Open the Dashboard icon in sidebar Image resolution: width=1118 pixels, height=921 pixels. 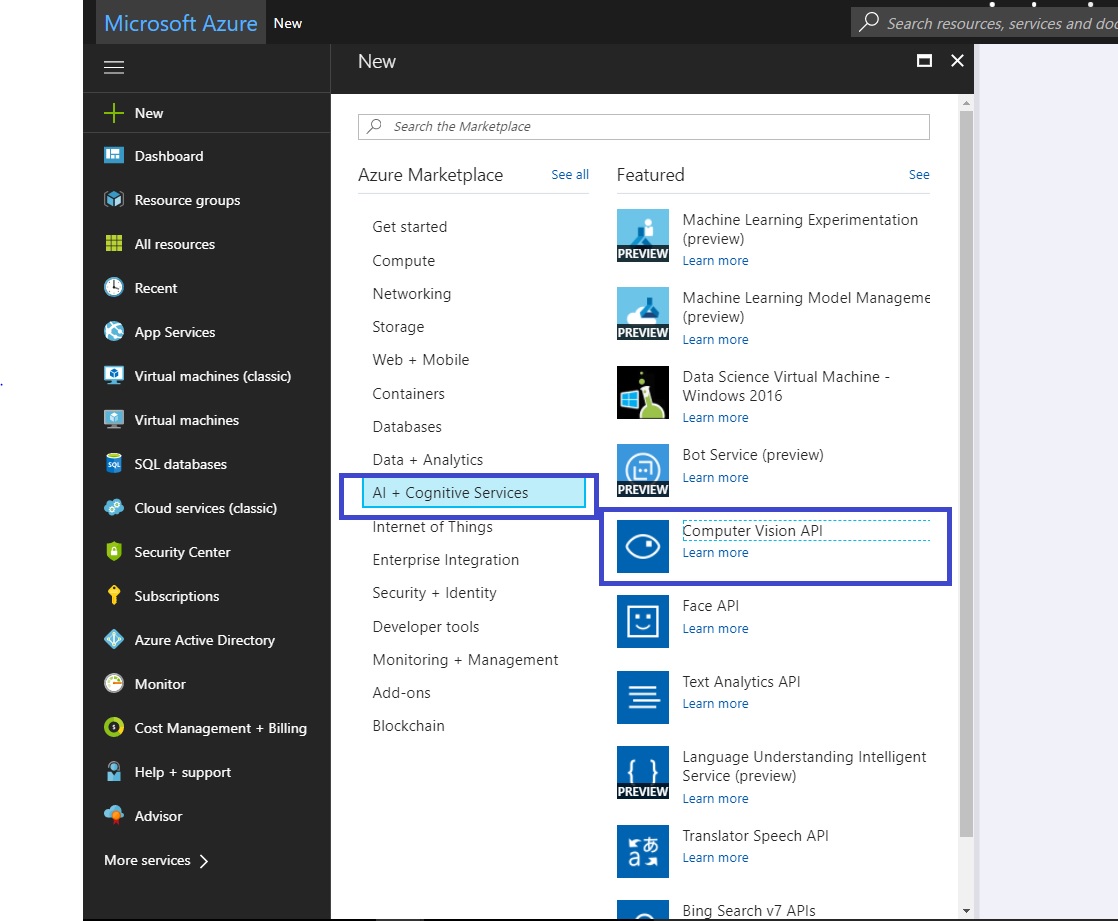tap(113, 155)
